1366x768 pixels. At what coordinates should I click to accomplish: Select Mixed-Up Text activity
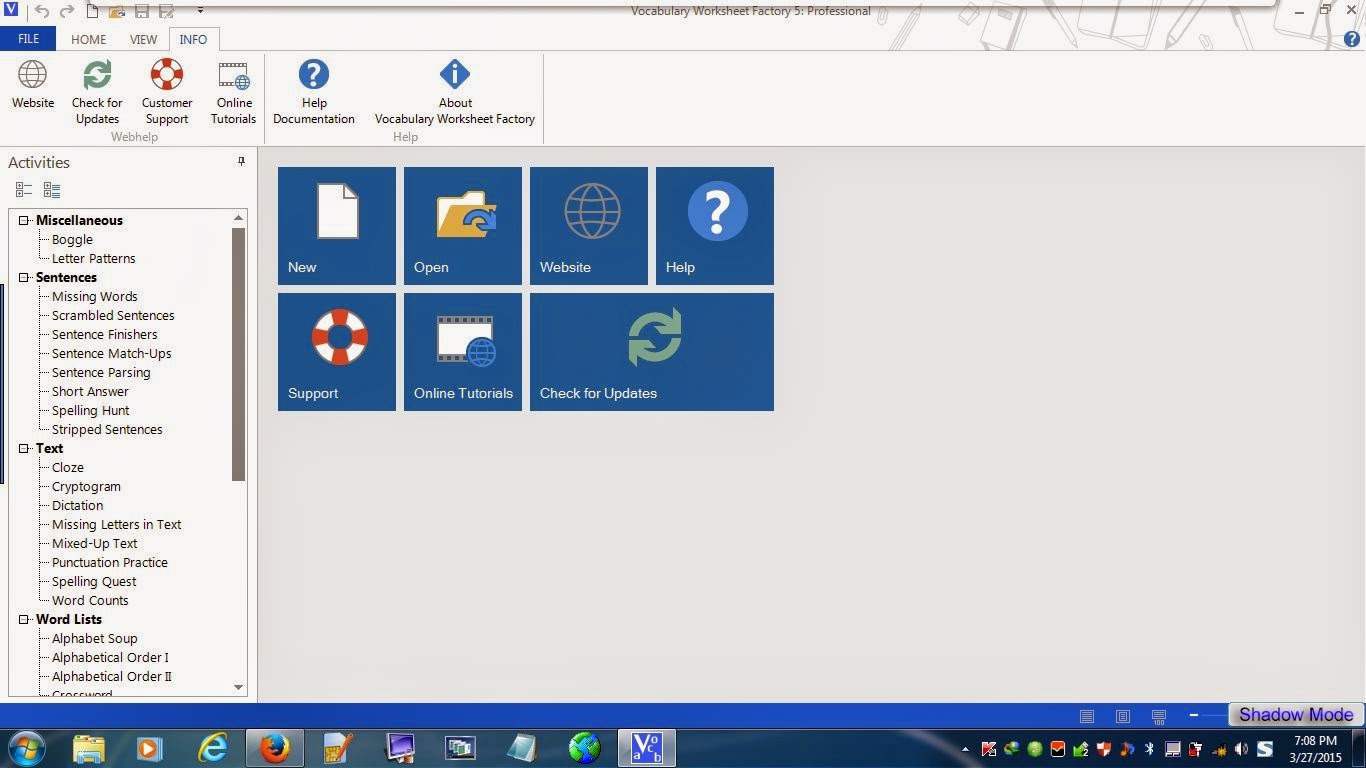(95, 543)
